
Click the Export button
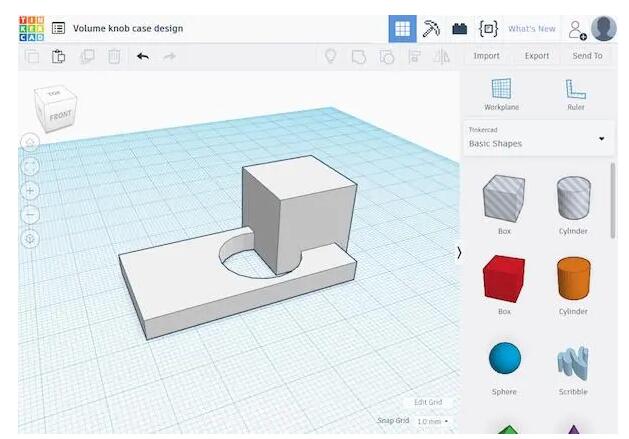(537, 56)
